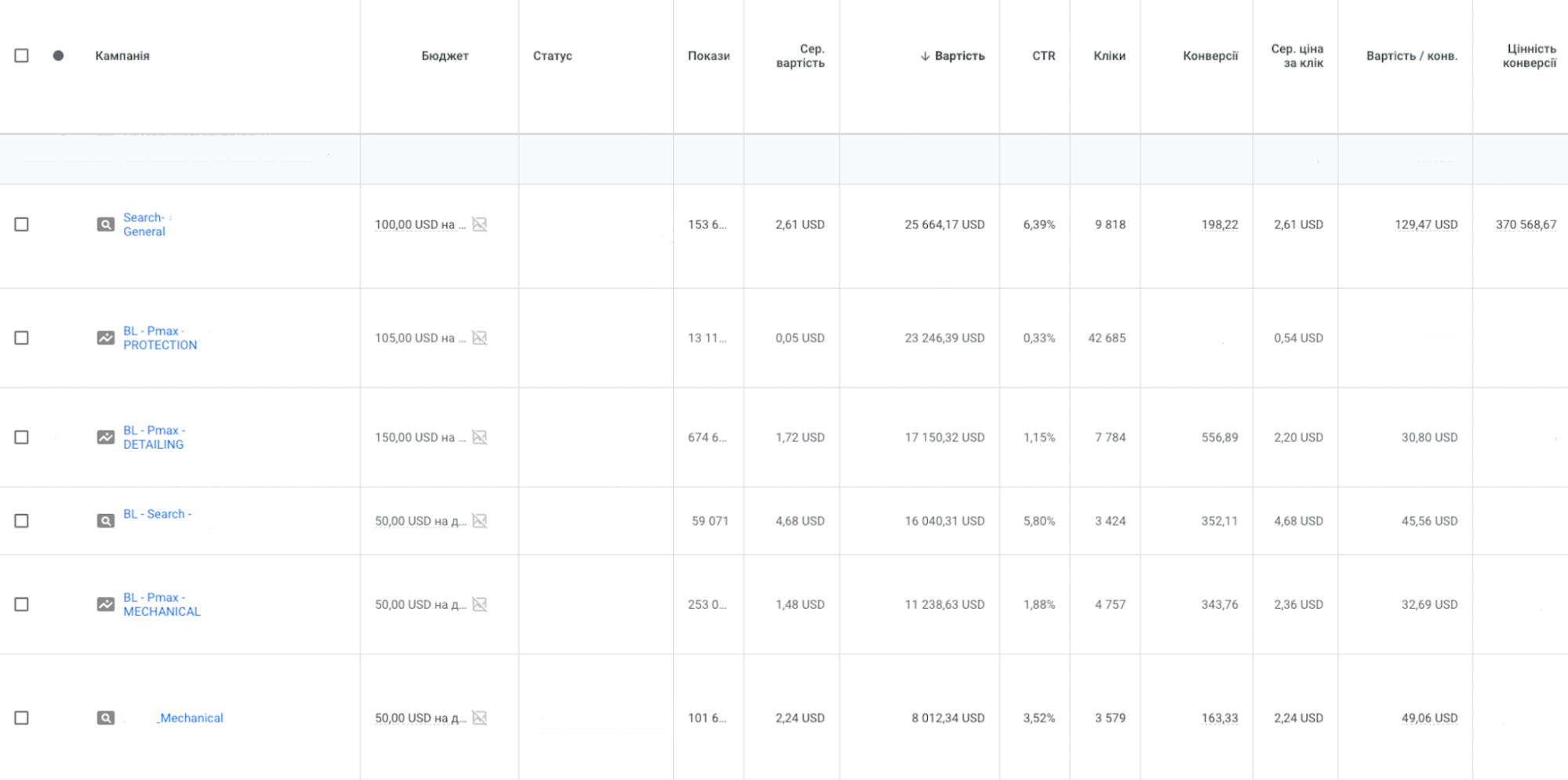Click the search icon beside _Mechanical campaign
This screenshot has height=780, width=1568.
[105, 718]
